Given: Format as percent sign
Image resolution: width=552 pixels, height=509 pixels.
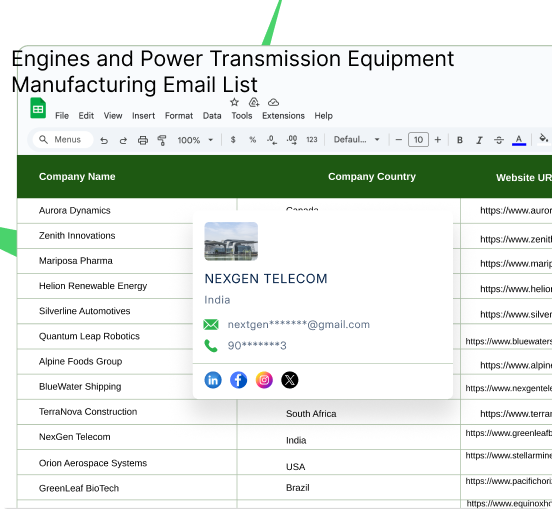Looking at the screenshot, I should (252, 140).
